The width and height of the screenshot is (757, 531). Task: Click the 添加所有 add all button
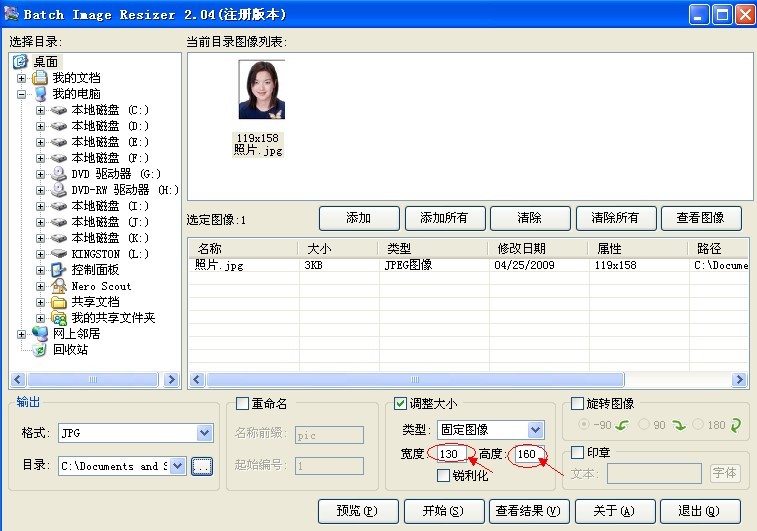pos(445,218)
